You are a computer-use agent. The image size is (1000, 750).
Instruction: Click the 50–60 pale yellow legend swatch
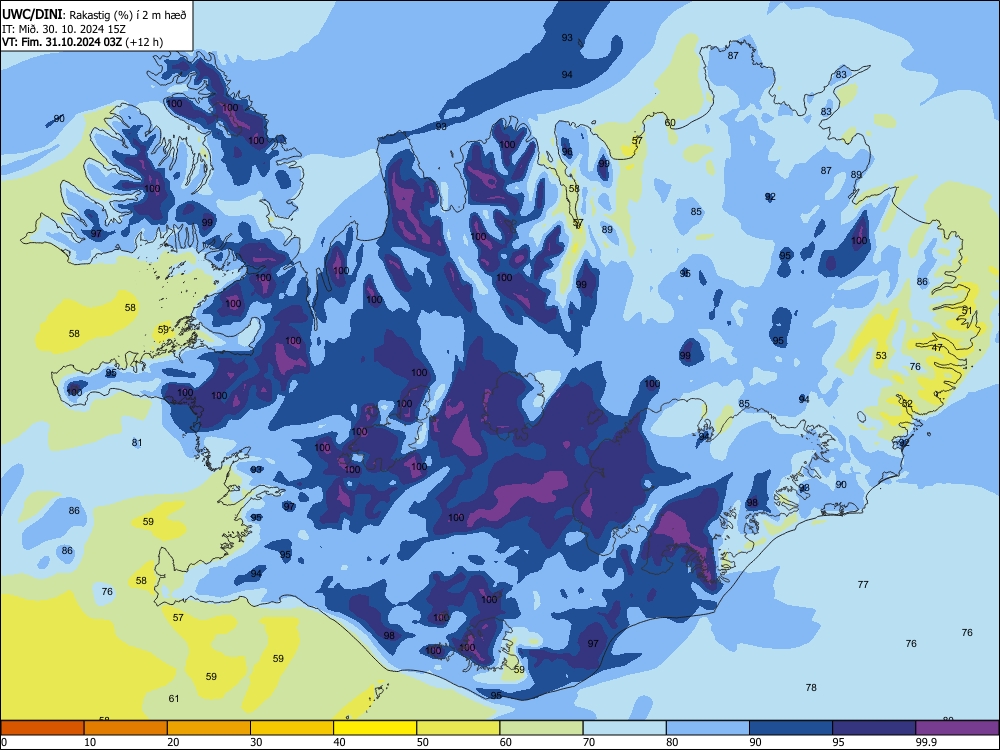pyautogui.click(x=458, y=728)
